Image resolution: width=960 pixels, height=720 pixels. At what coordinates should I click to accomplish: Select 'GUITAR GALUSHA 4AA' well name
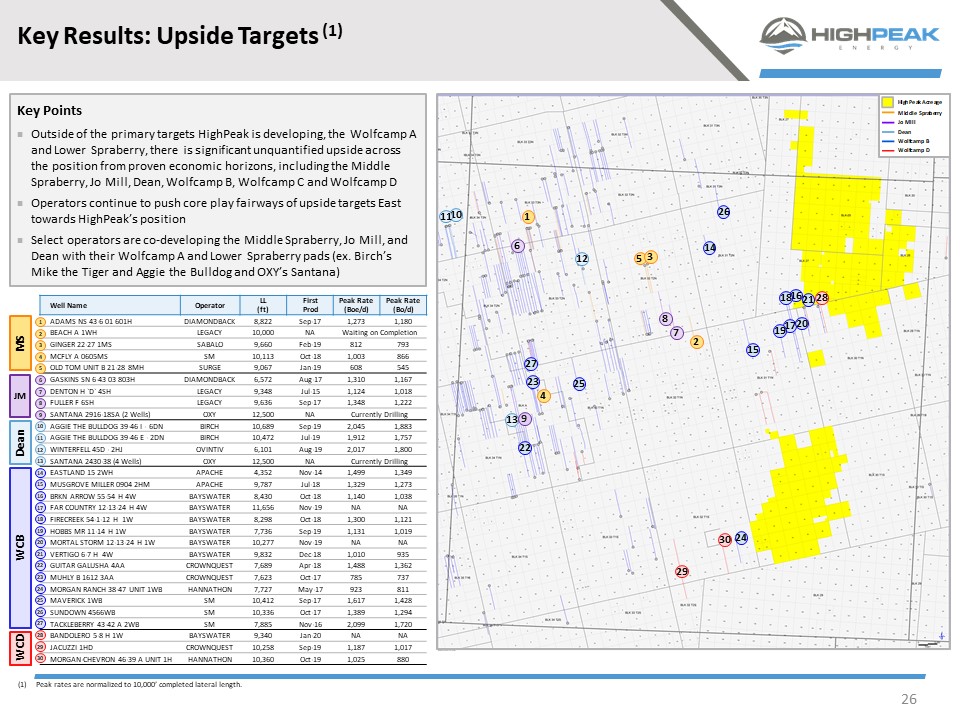pos(87,566)
